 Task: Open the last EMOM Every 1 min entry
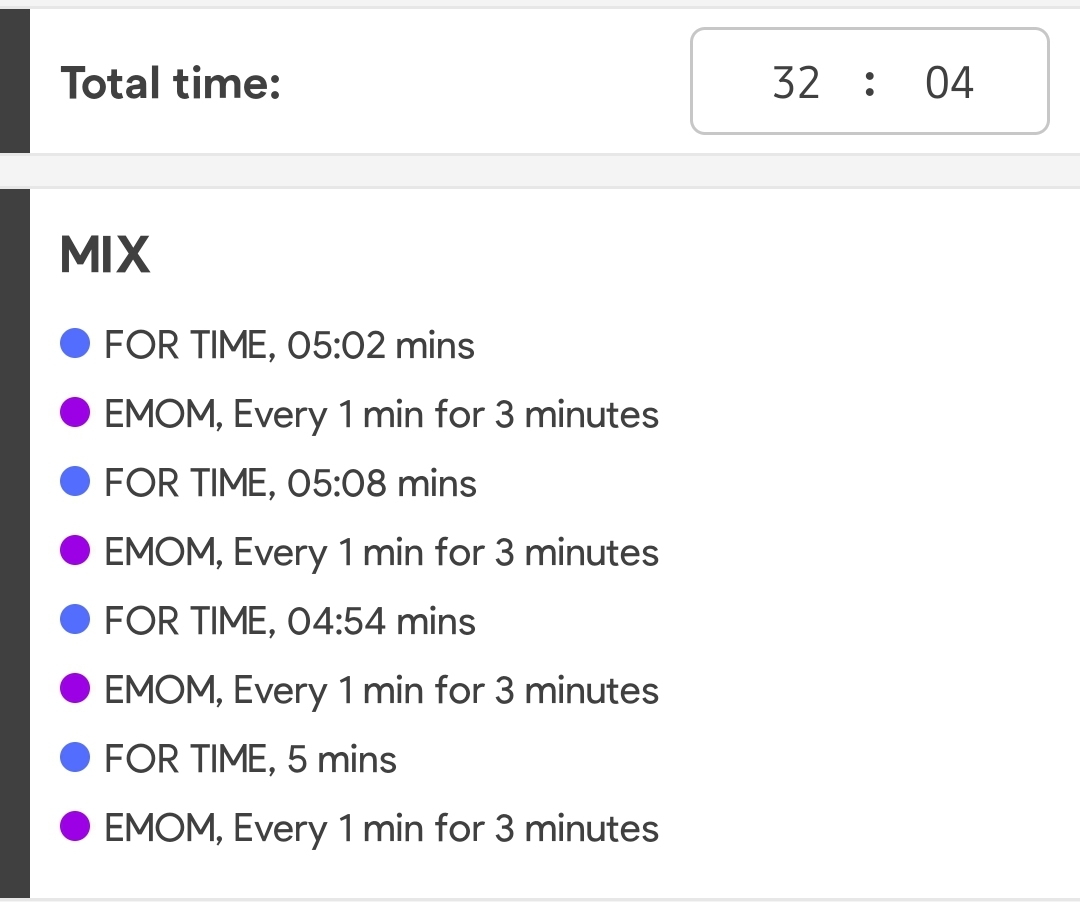click(x=381, y=829)
